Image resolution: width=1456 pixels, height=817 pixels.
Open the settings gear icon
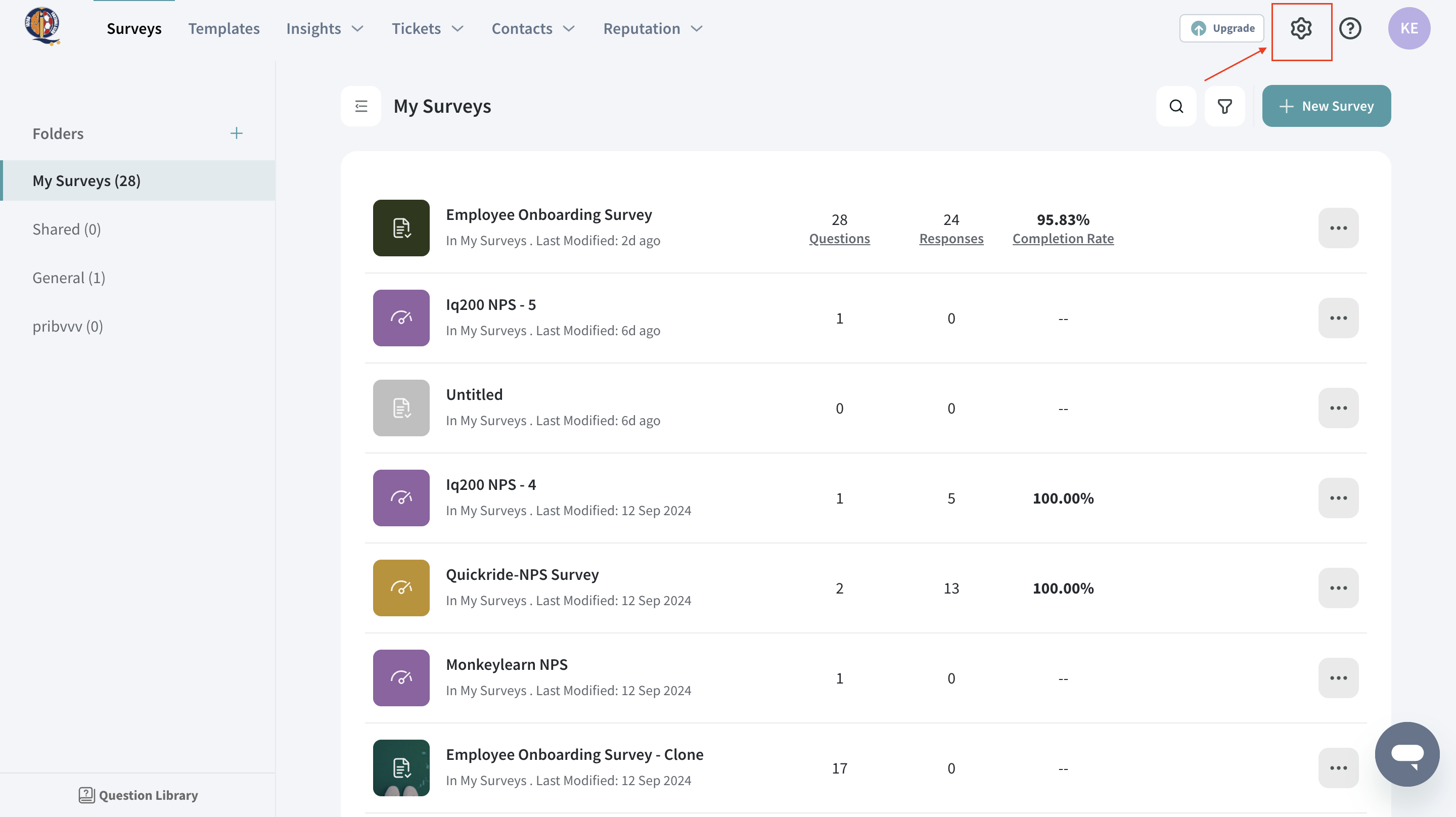1301,28
